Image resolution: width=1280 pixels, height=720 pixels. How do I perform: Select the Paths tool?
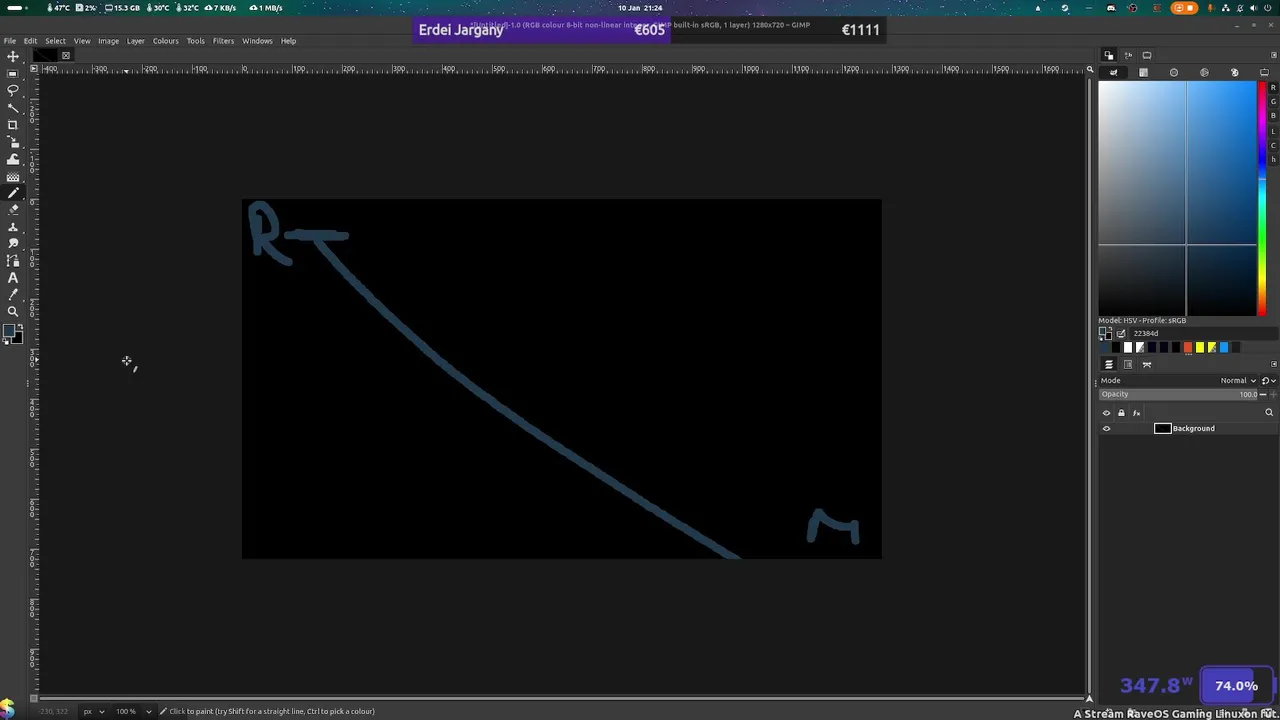point(13,260)
